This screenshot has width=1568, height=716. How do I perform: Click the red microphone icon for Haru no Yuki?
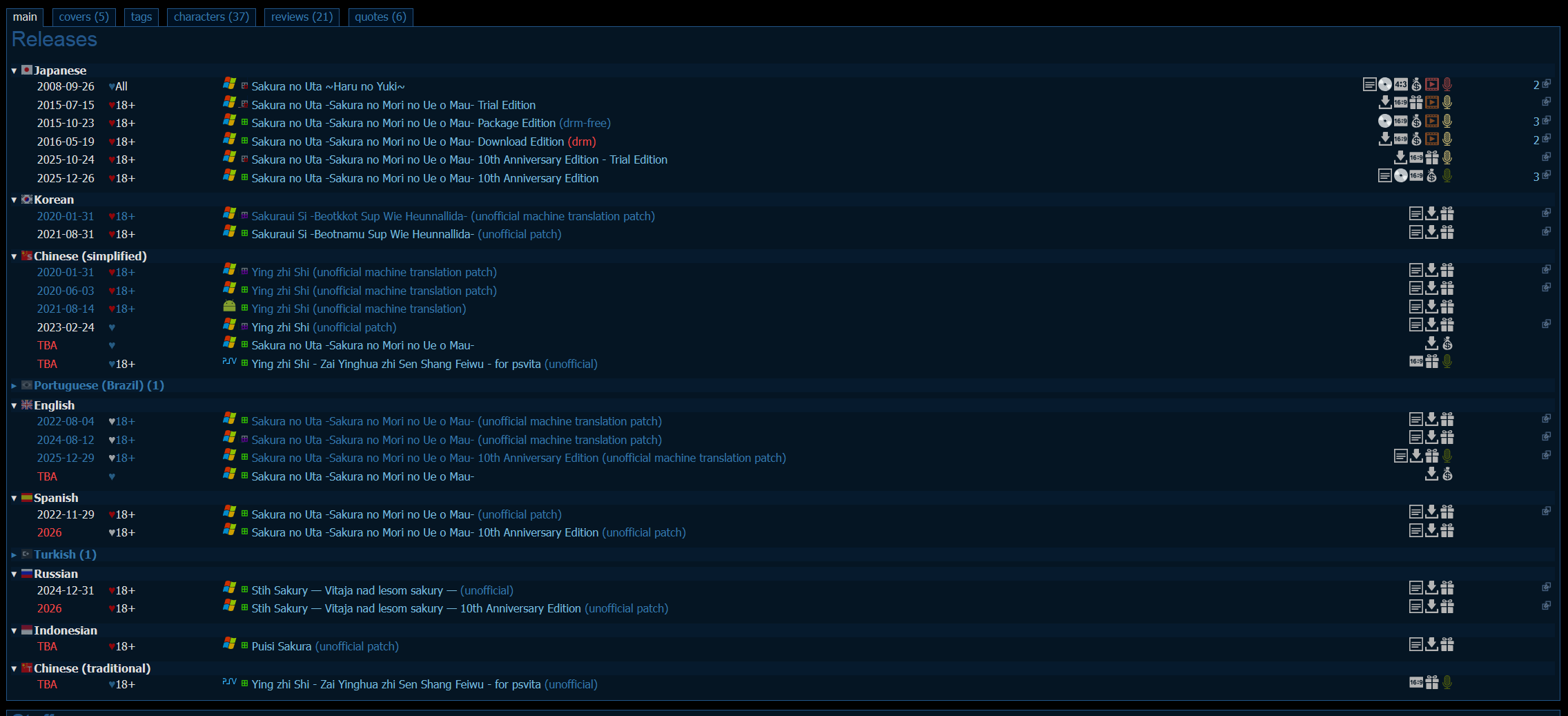click(x=1447, y=84)
